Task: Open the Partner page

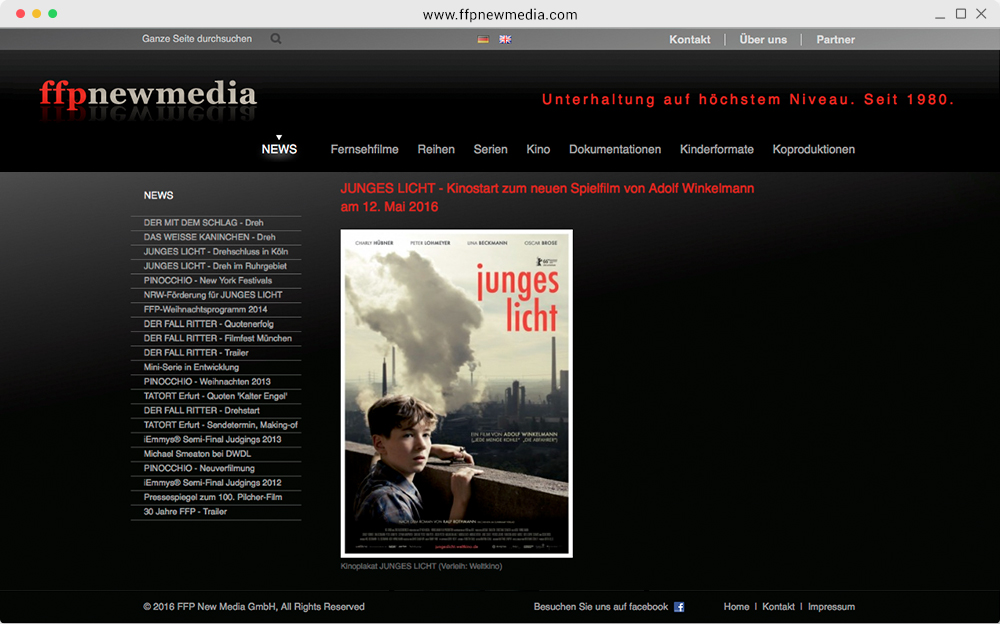Action: [x=835, y=40]
